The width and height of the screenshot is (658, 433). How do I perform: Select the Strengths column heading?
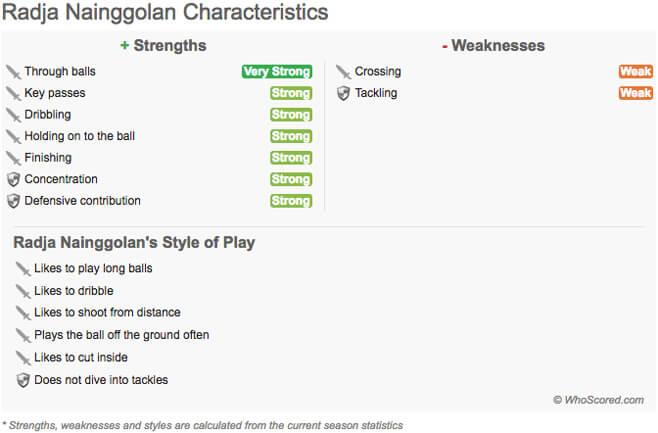[163, 45]
